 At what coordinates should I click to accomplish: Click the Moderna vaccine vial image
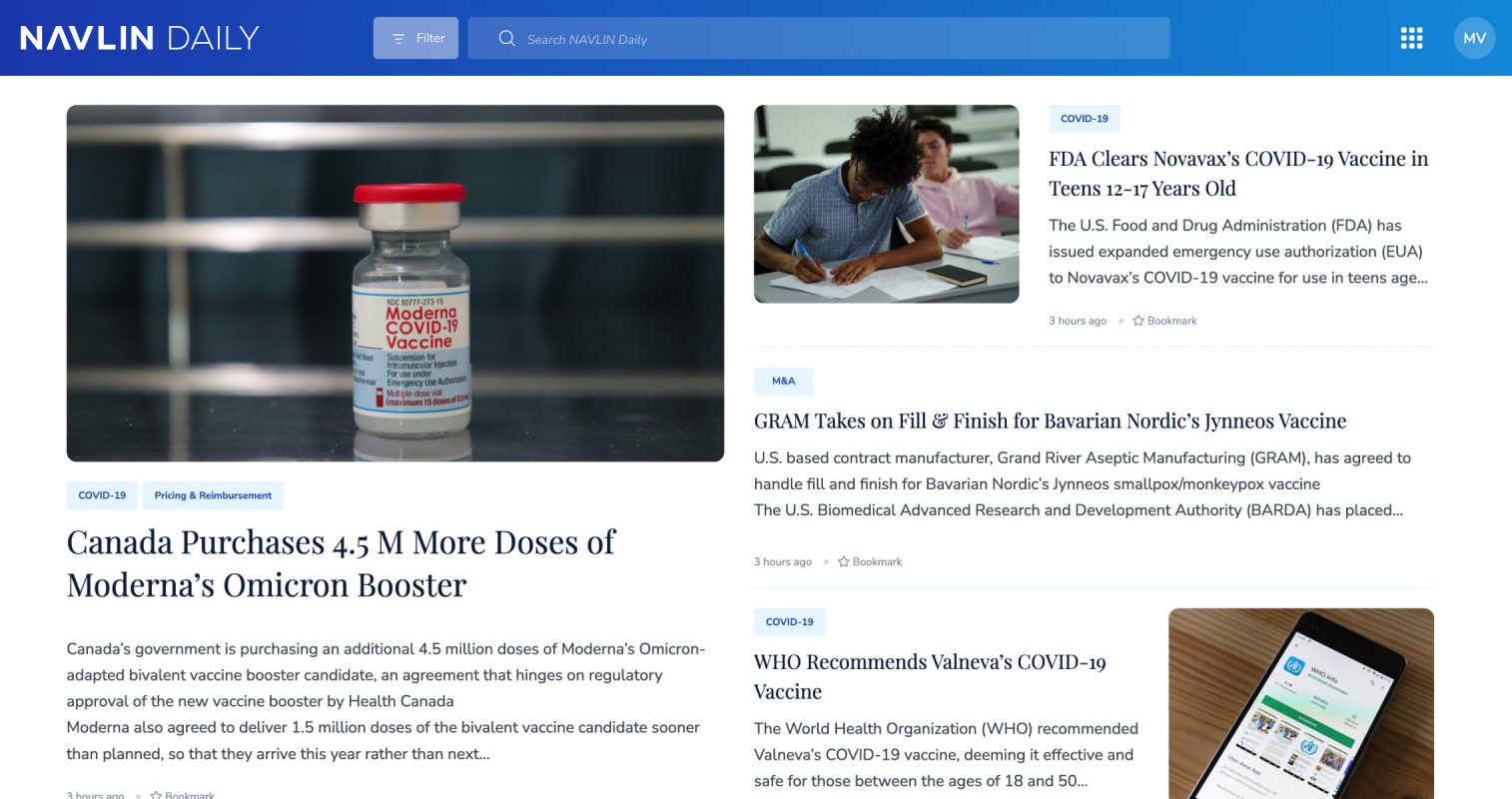(394, 283)
